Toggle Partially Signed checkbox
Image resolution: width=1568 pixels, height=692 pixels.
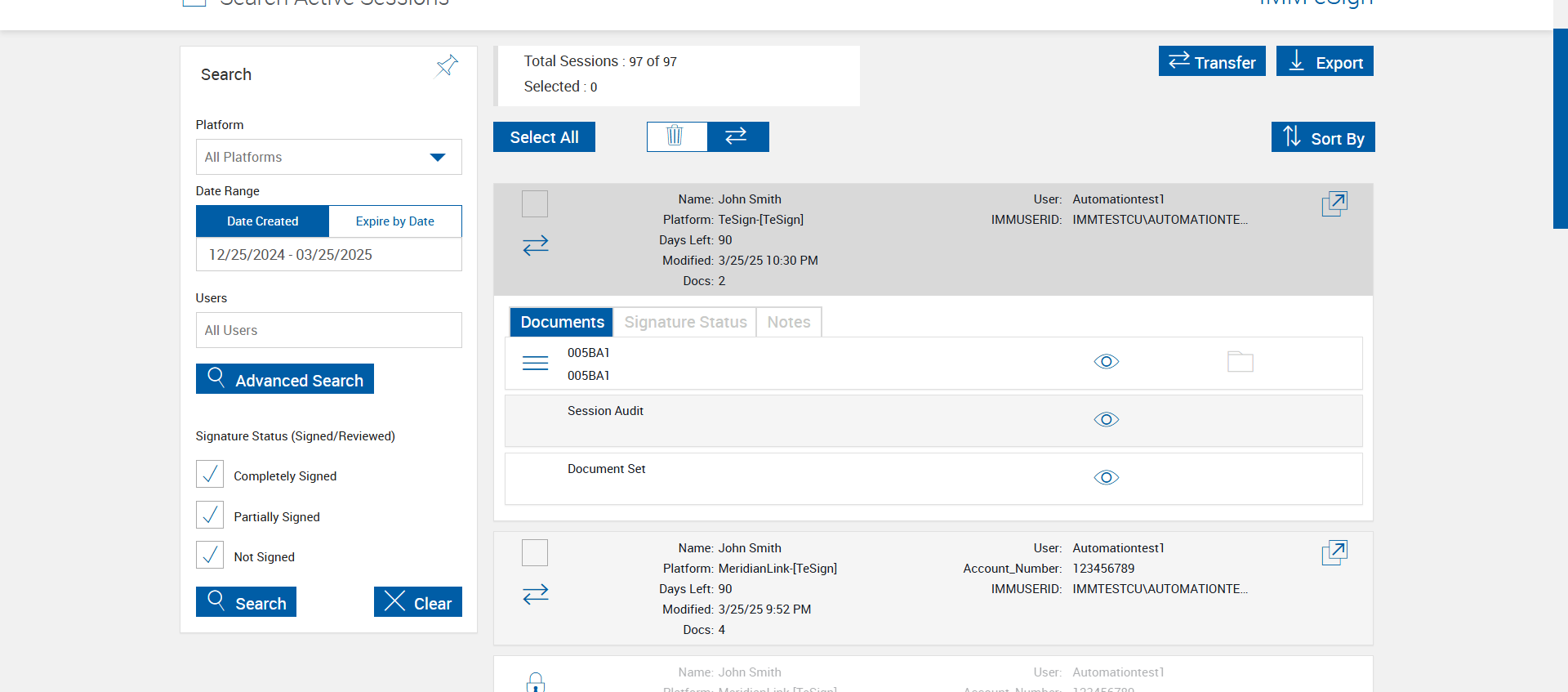pyautogui.click(x=210, y=515)
